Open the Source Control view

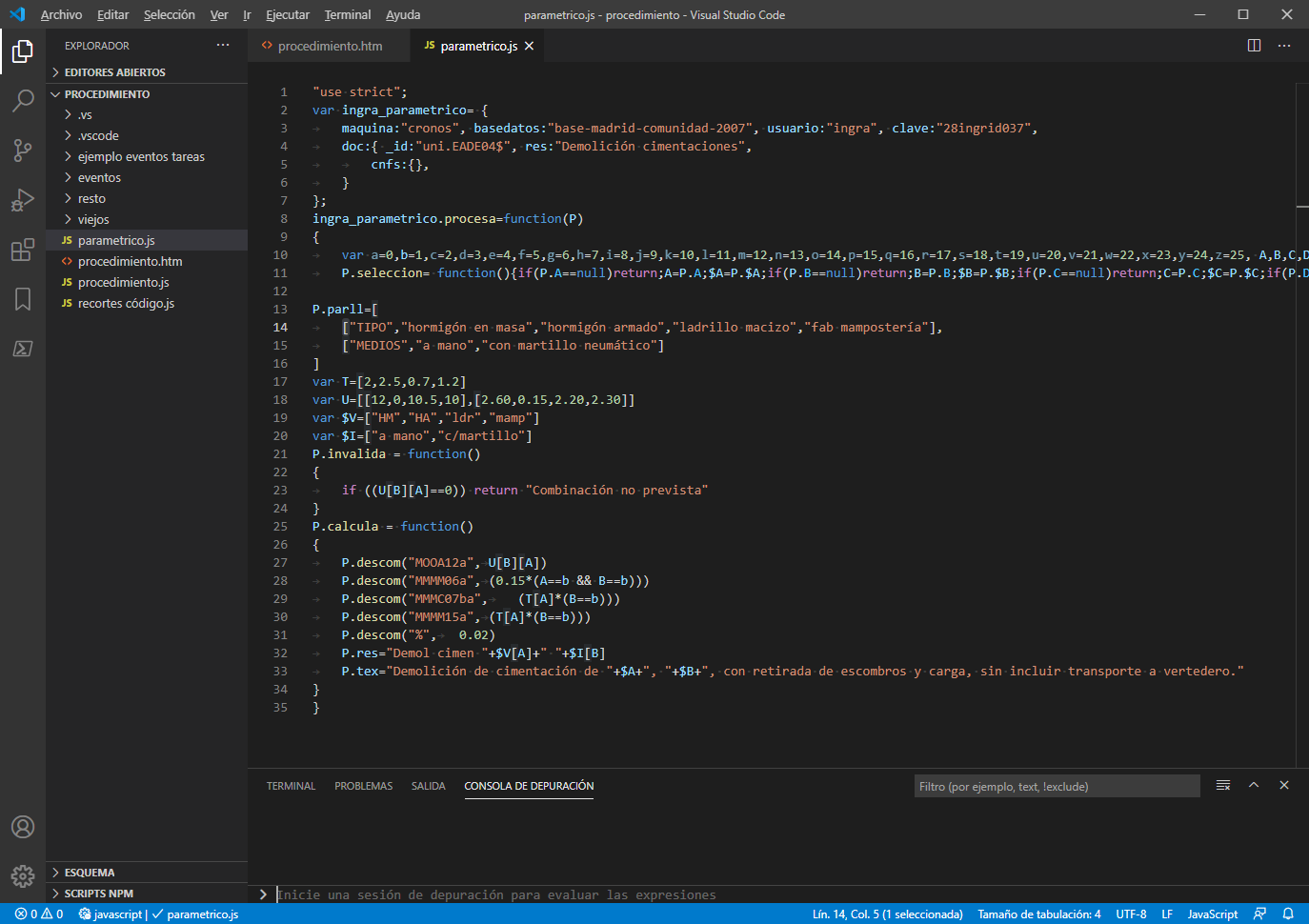point(23,151)
